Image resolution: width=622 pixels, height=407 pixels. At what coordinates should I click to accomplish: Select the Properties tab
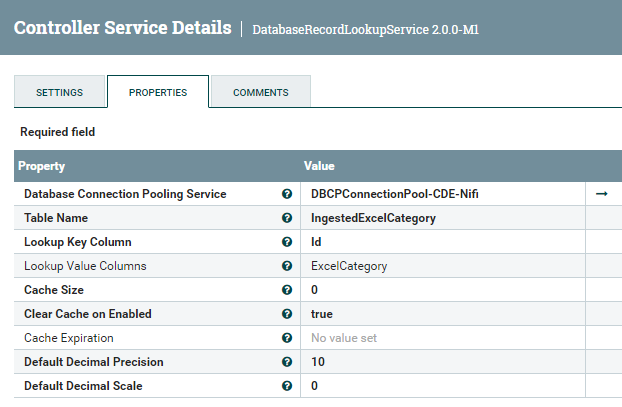click(158, 93)
